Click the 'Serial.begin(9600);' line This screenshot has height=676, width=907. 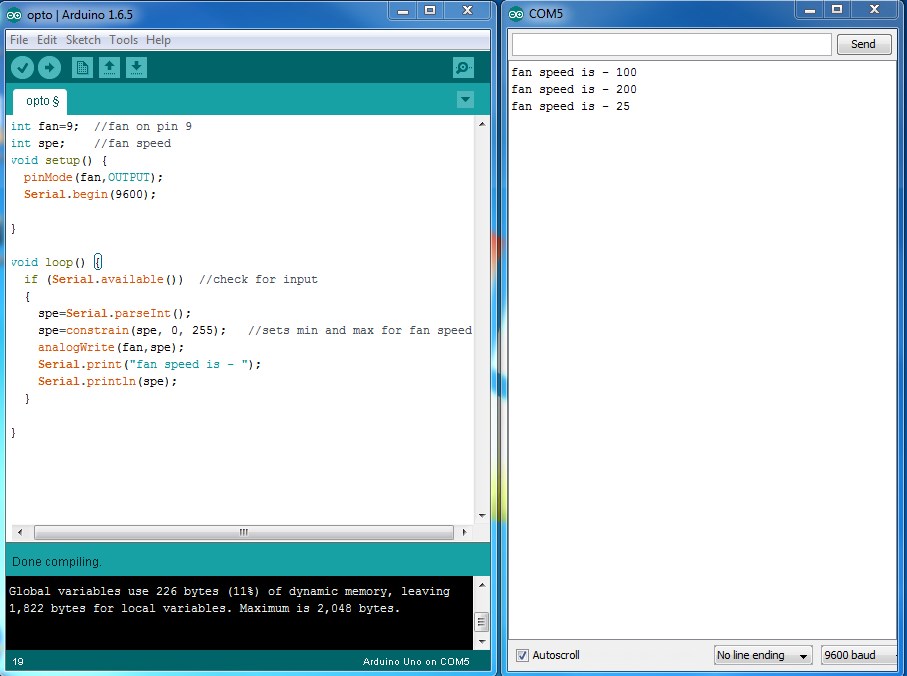pyautogui.click(x=90, y=194)
